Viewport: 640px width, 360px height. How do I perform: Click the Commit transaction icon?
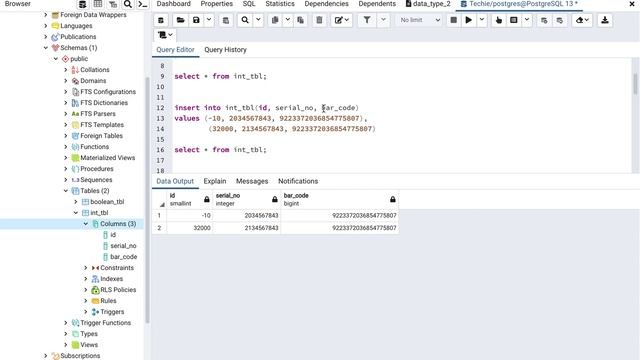pyautogui.click(x=544, y=20)
